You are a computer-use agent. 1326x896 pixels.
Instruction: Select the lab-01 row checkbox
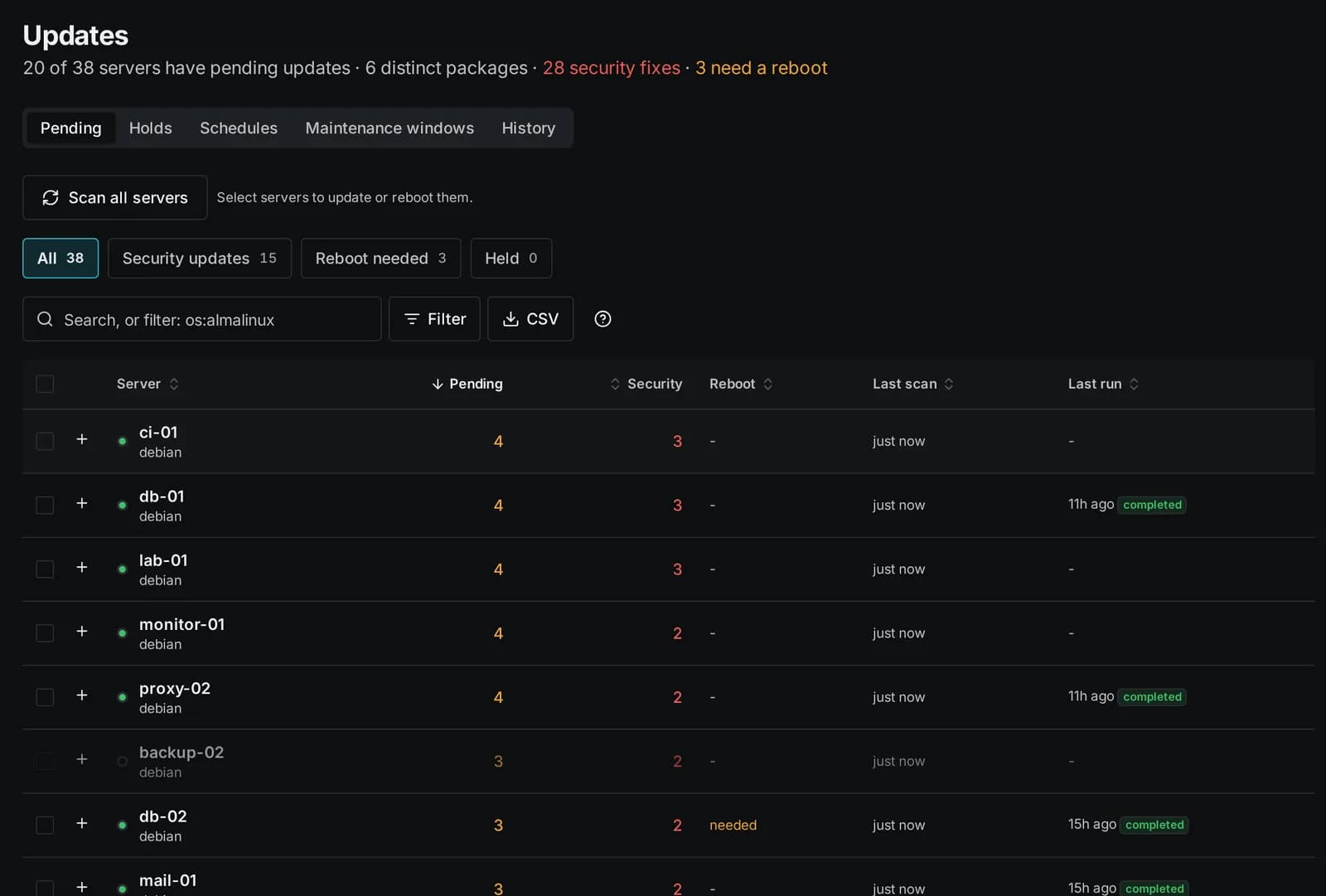click(x=45, y=569)
